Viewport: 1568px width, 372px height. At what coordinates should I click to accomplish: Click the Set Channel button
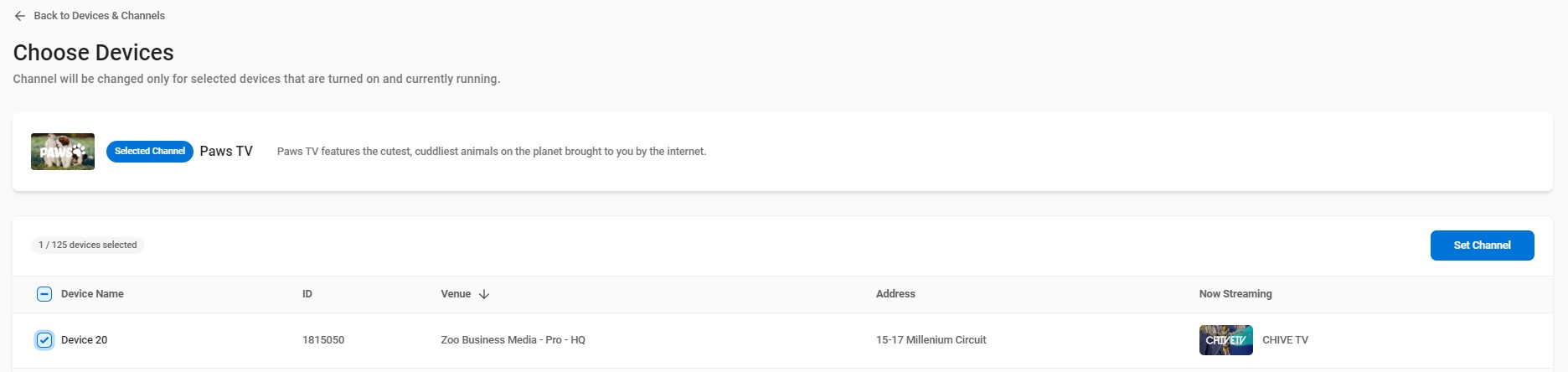point(1482,245)
